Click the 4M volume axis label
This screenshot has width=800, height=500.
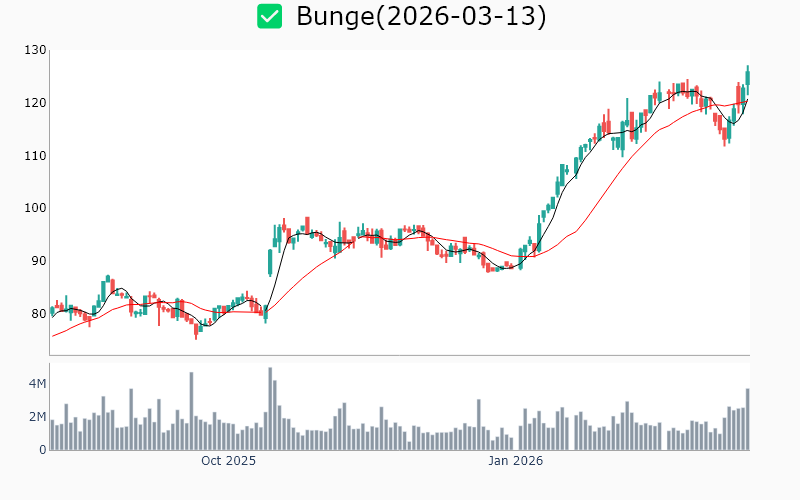click(x=37, y=384)
